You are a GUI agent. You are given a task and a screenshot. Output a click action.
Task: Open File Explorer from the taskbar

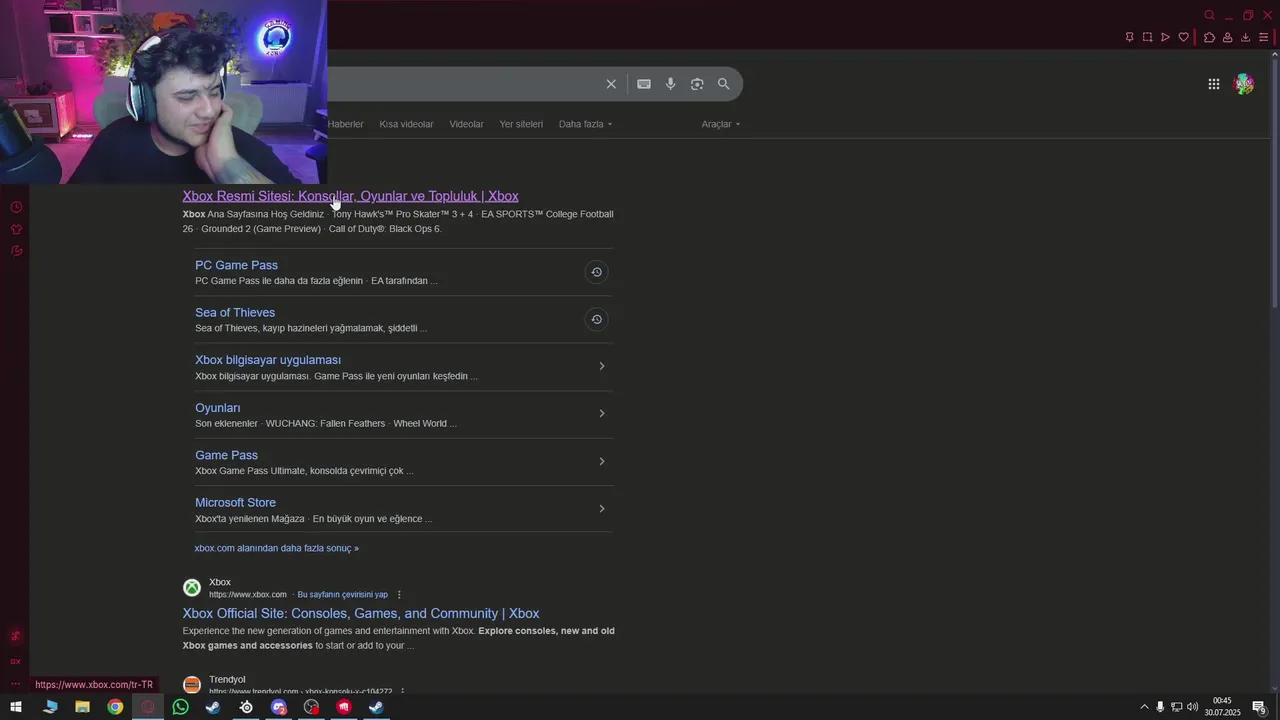(x=82, y=707)
